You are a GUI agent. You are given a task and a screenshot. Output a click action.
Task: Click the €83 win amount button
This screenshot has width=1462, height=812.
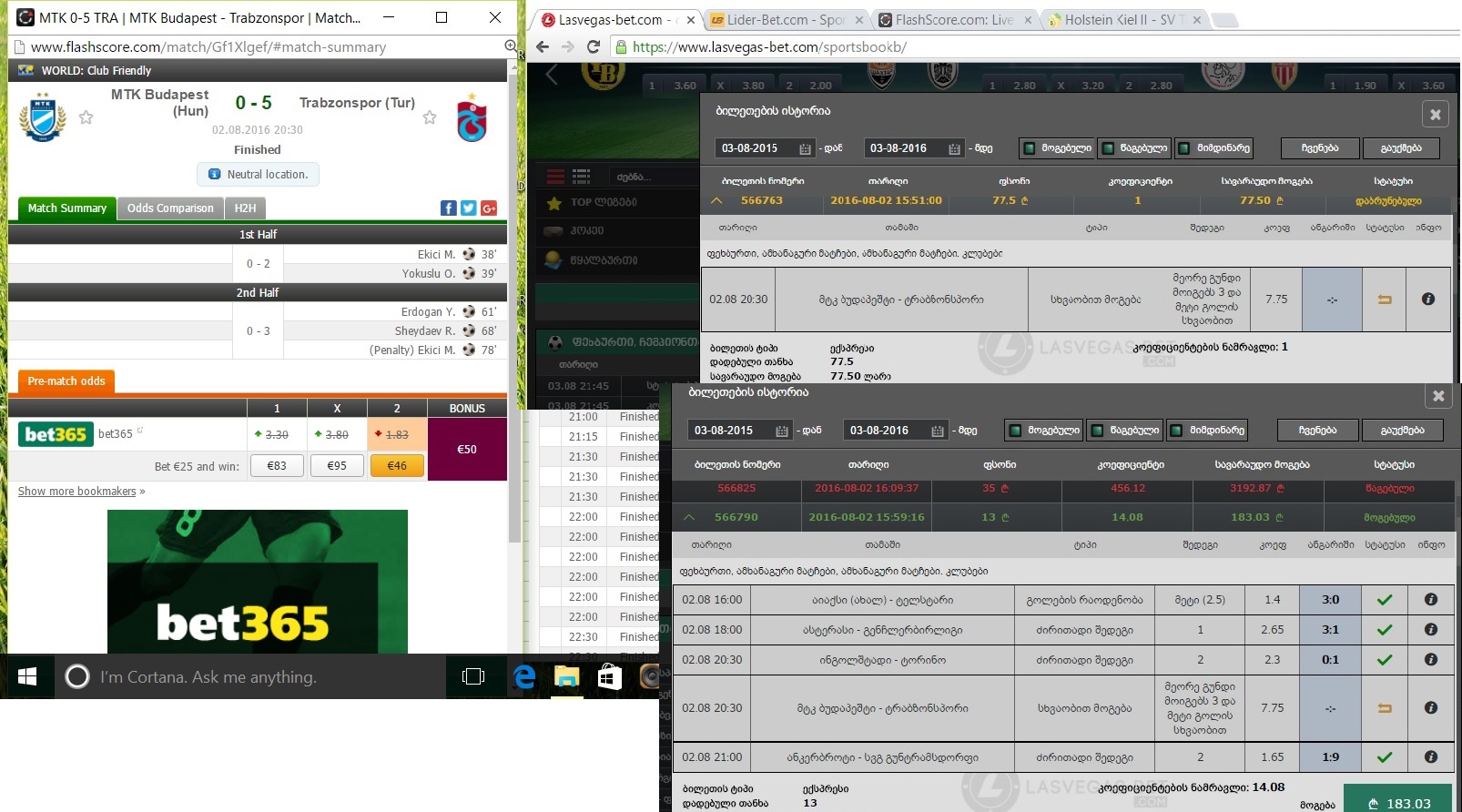[x=277, y=466]
